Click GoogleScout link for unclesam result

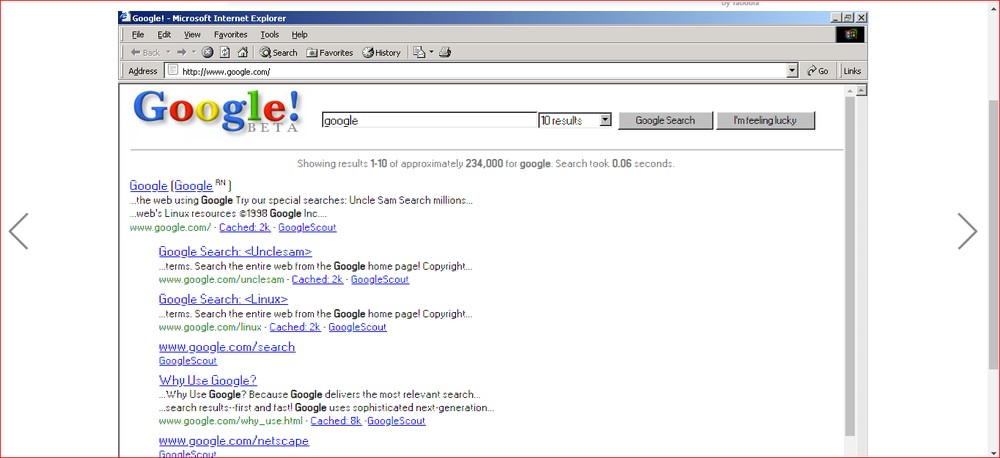click(x=380, y=279)
